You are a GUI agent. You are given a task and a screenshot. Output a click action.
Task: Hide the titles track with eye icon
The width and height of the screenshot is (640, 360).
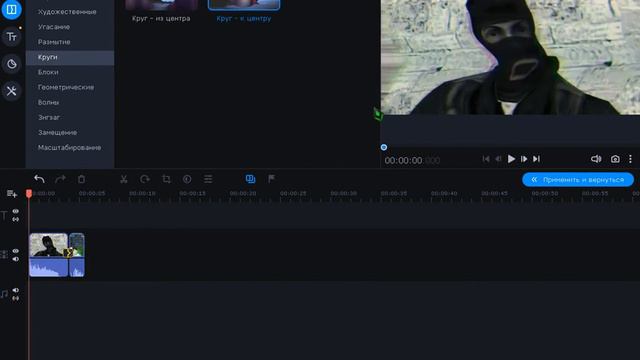click(16, 211)
